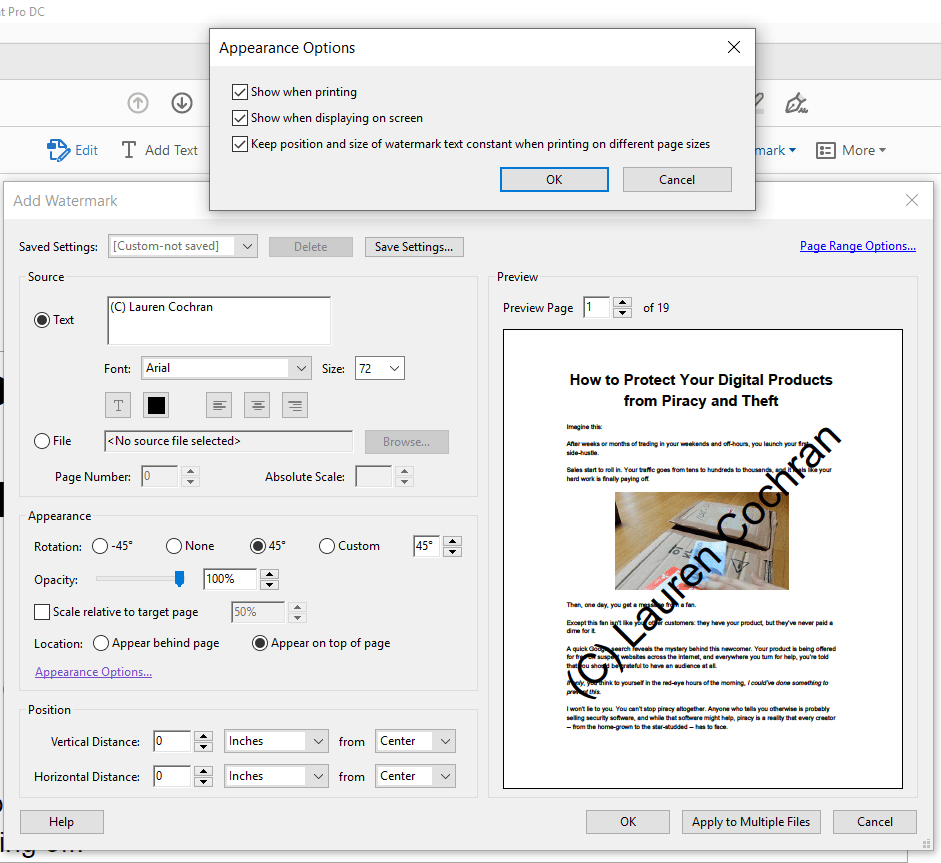Select the centered text alignment icon
Viewport: 941px width, 863px height.
(x=257, y=405)
